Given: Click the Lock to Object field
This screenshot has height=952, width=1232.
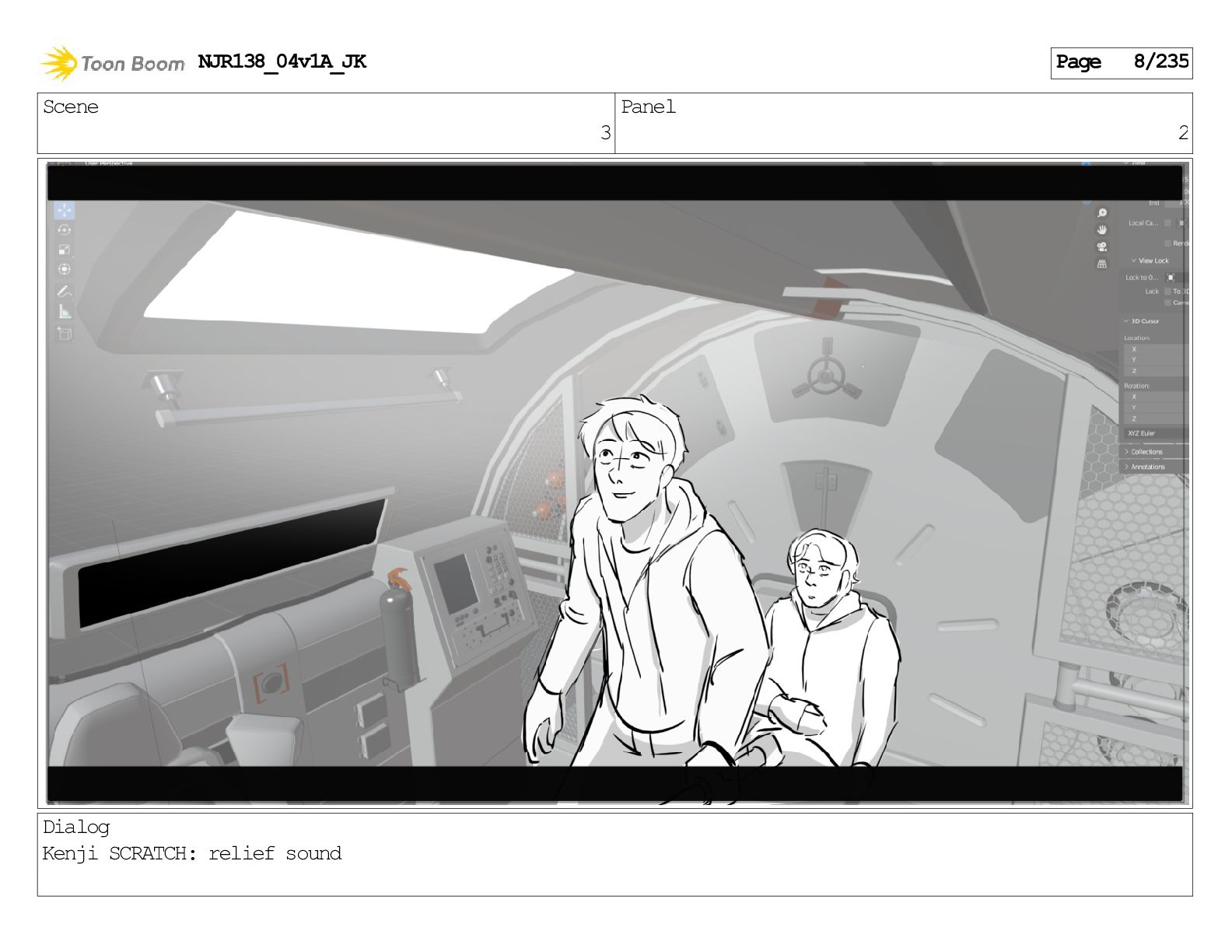Looking at the screenshot, I should pyautogui.click(x=1176, y=278).
